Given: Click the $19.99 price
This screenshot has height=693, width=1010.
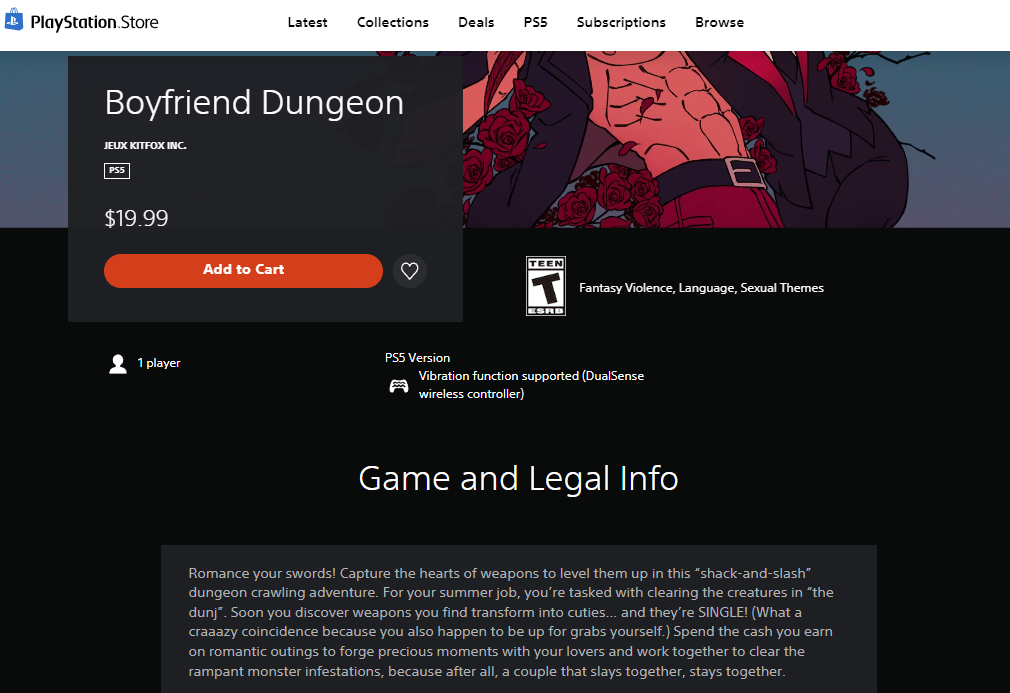Looking at the screenshot, I should 136,218.
